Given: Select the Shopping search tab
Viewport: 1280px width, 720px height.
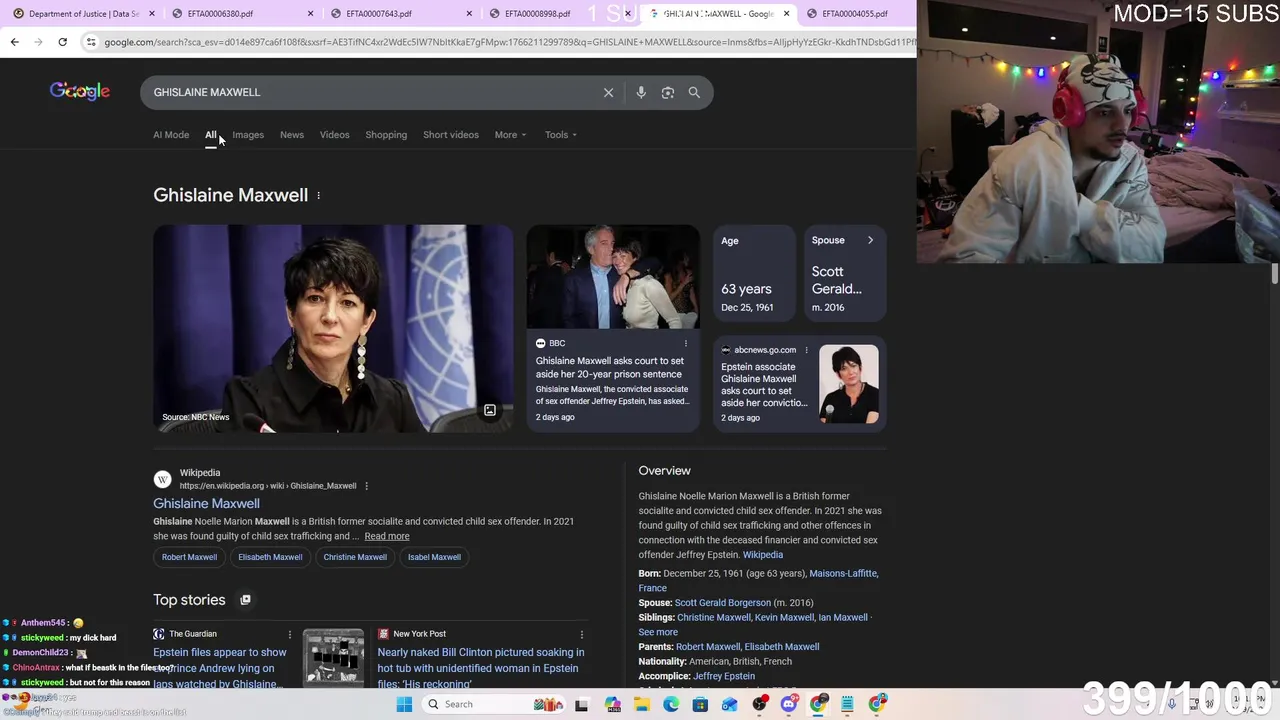Looking at the screenshot, I should coord(386,135).
